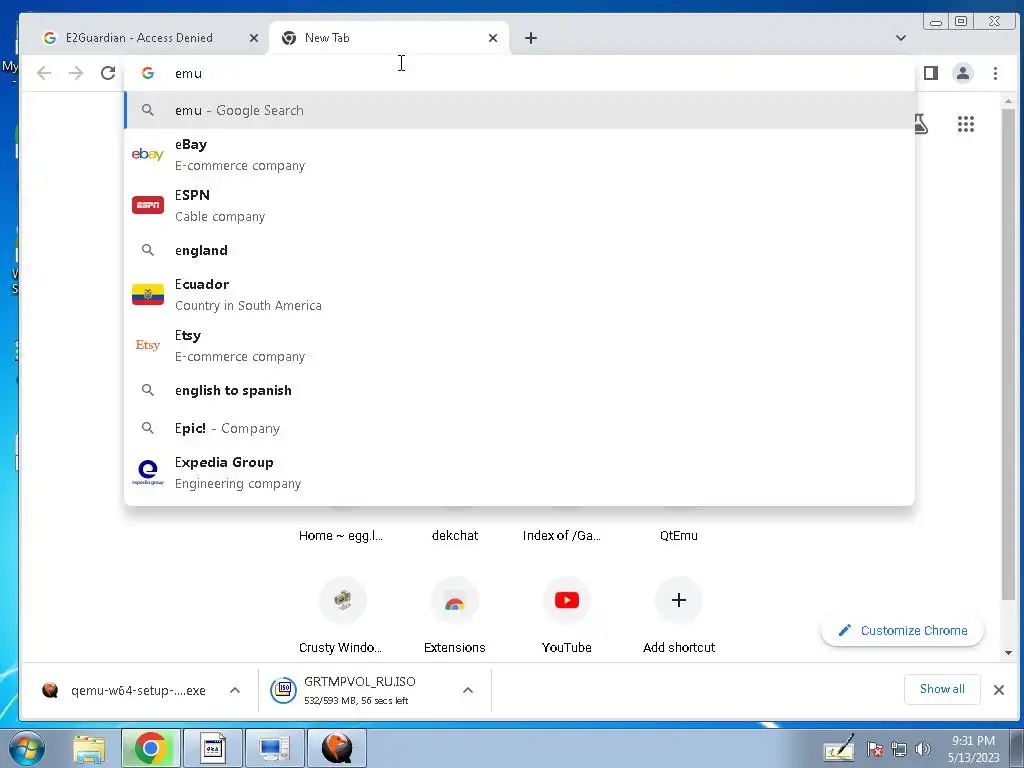Viewport: 1024px width, 768px height.
Task: Click the Search Labs flask icon
Action: tap(921, 124)
